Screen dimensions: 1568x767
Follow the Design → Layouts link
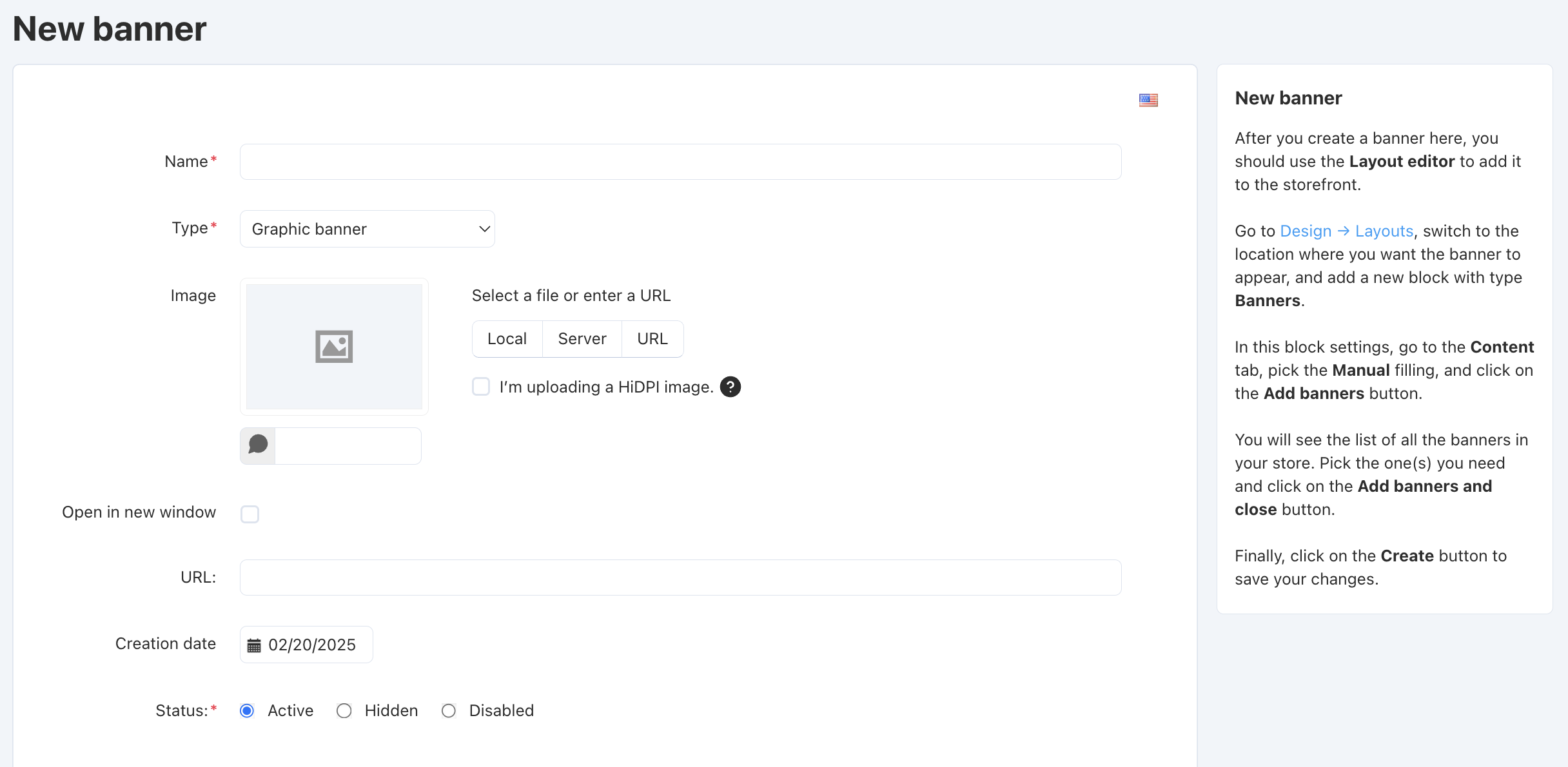[x=1346, y=231]
